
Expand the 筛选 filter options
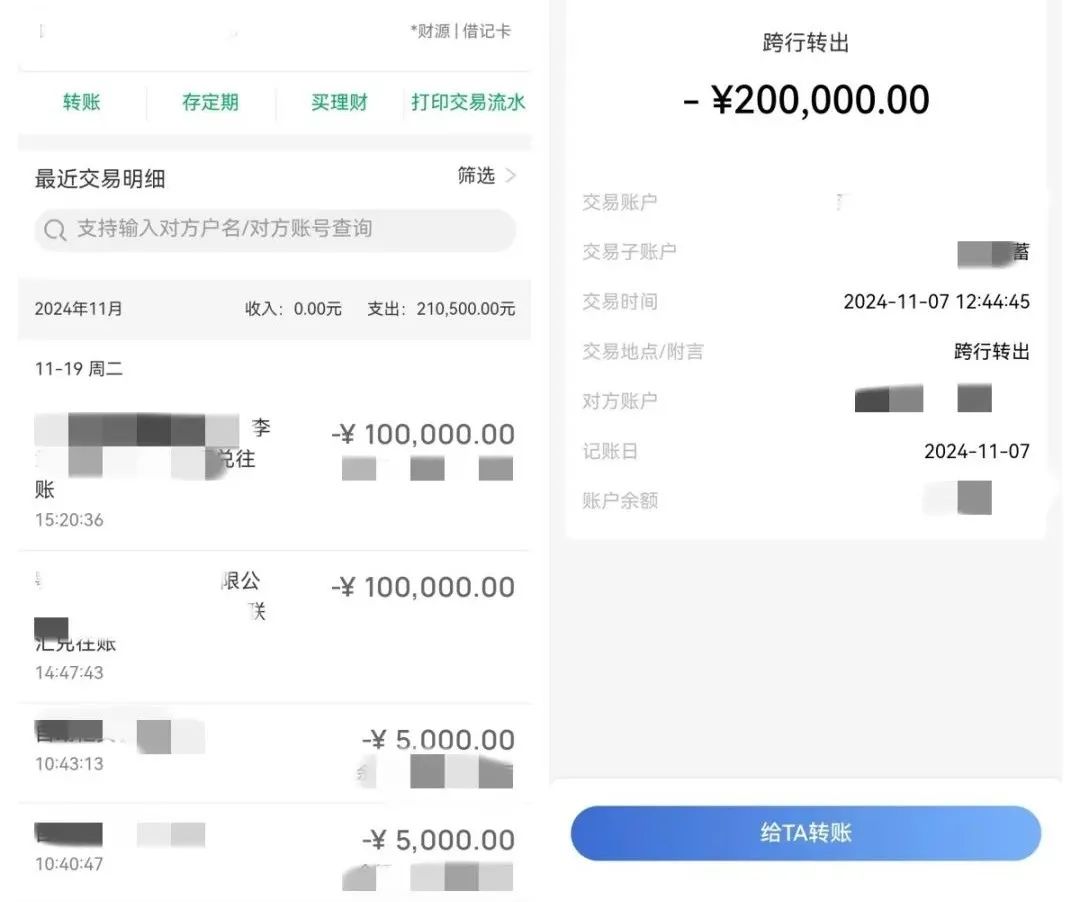[x=477, y=176]
